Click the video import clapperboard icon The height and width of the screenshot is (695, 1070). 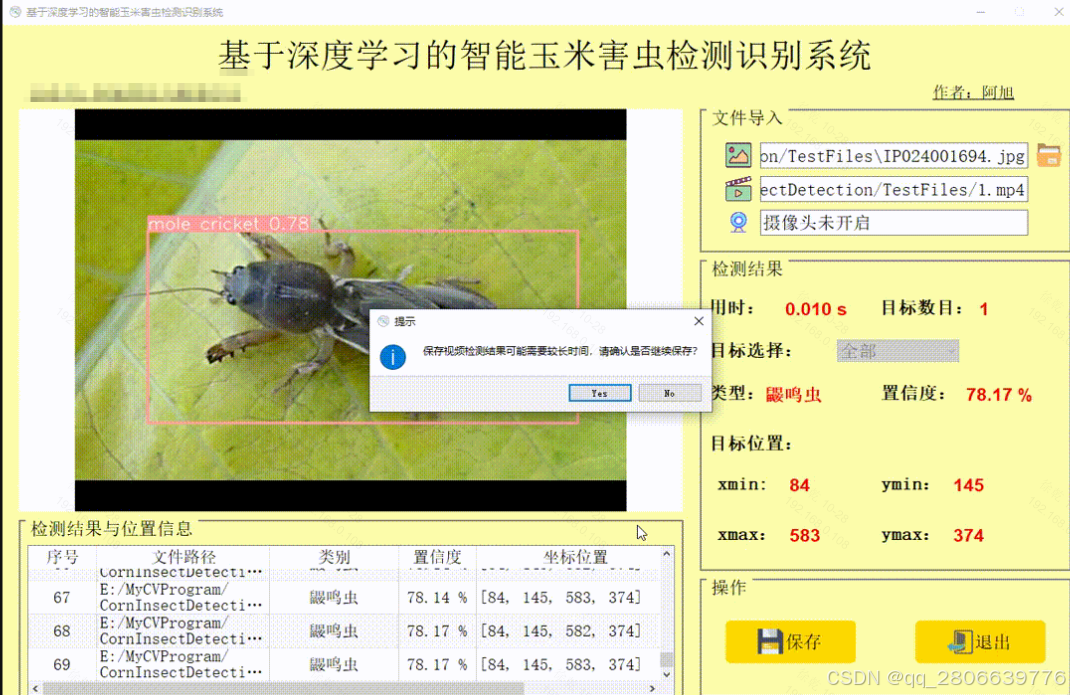pos(737,189)
